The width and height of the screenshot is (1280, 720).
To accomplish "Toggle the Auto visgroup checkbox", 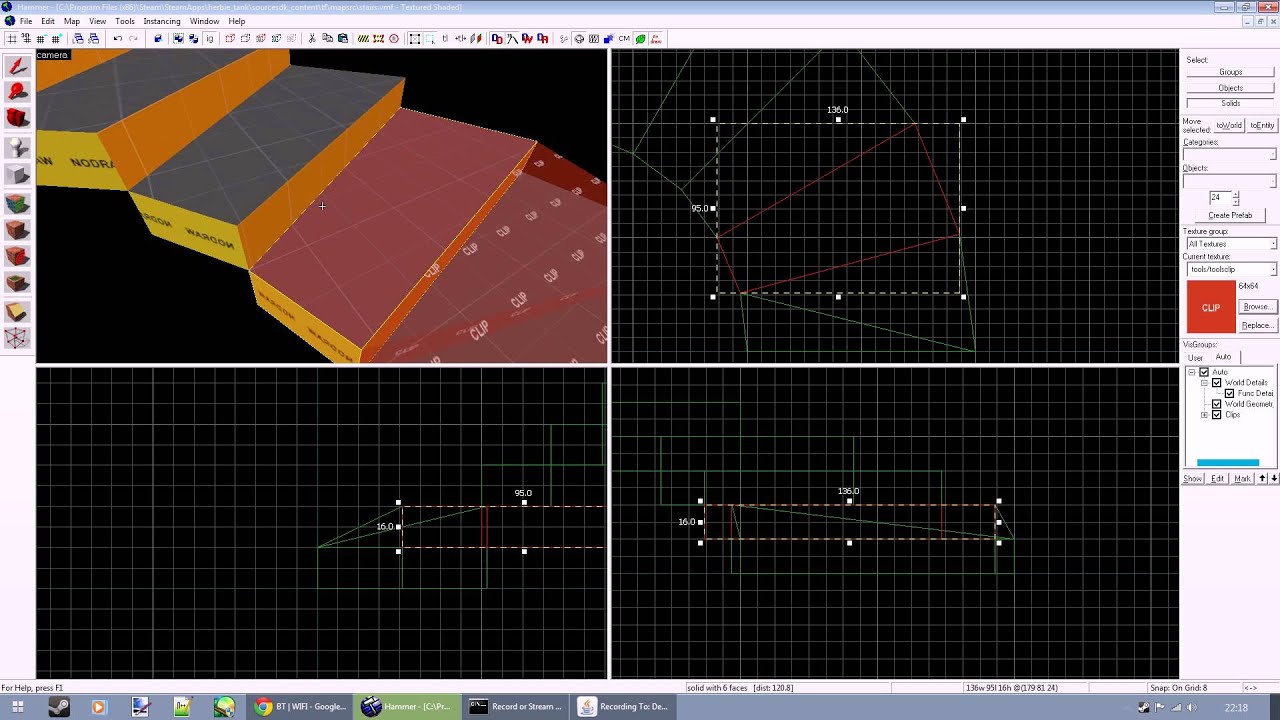I will tap(1204, 372).
